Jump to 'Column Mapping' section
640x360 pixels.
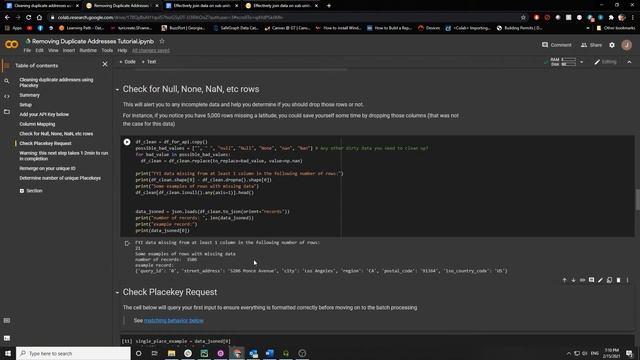(x=37, y=124)
